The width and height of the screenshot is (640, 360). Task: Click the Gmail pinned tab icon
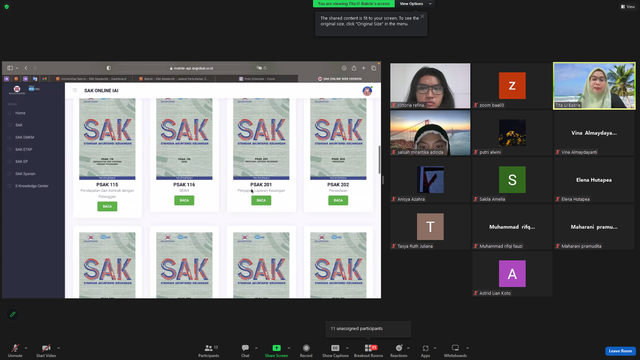coord(44,79)
